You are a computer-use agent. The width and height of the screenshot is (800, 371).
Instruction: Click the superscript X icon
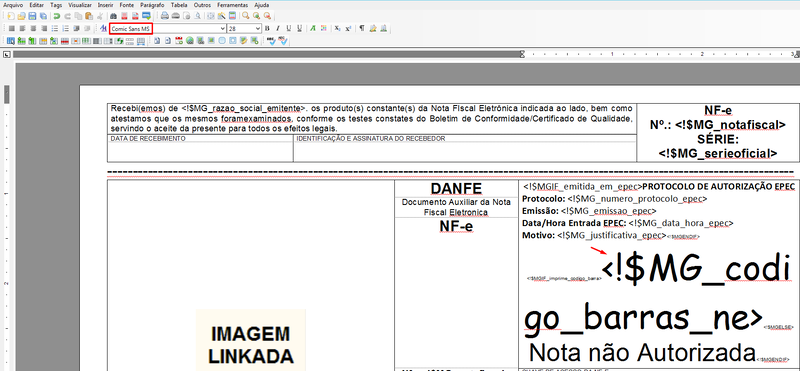pyautogui.click(x=348, y=28)
